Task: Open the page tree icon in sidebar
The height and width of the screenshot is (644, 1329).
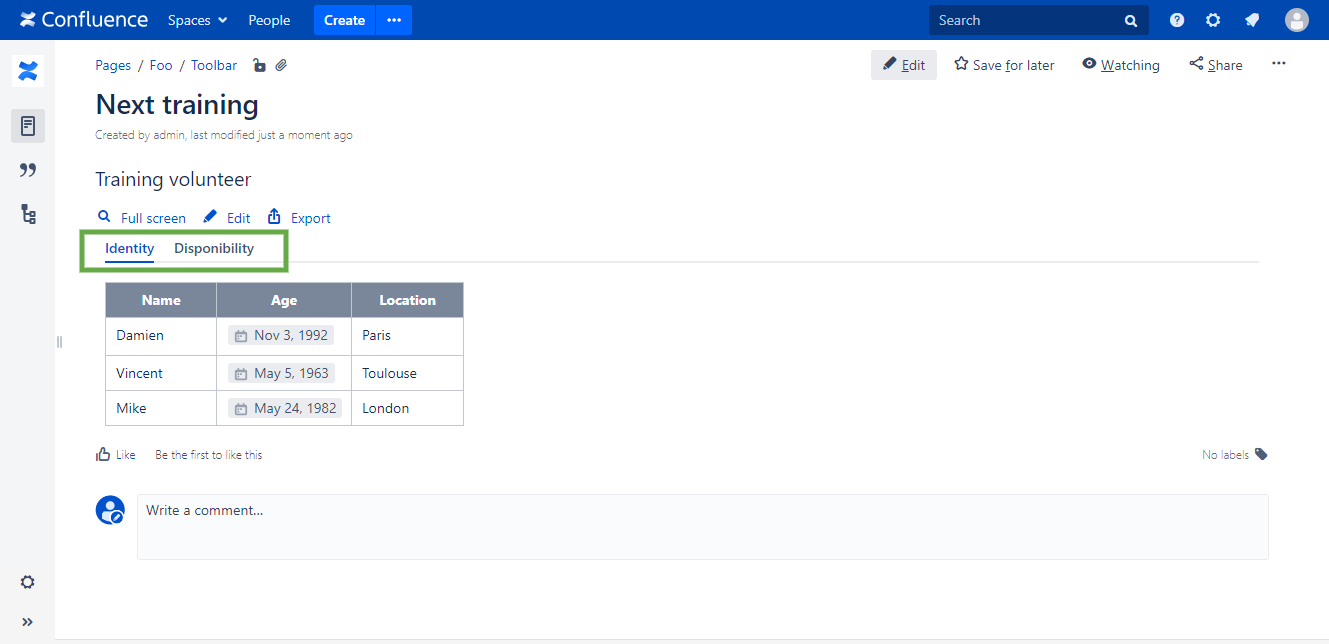Action: pos(28,214)
